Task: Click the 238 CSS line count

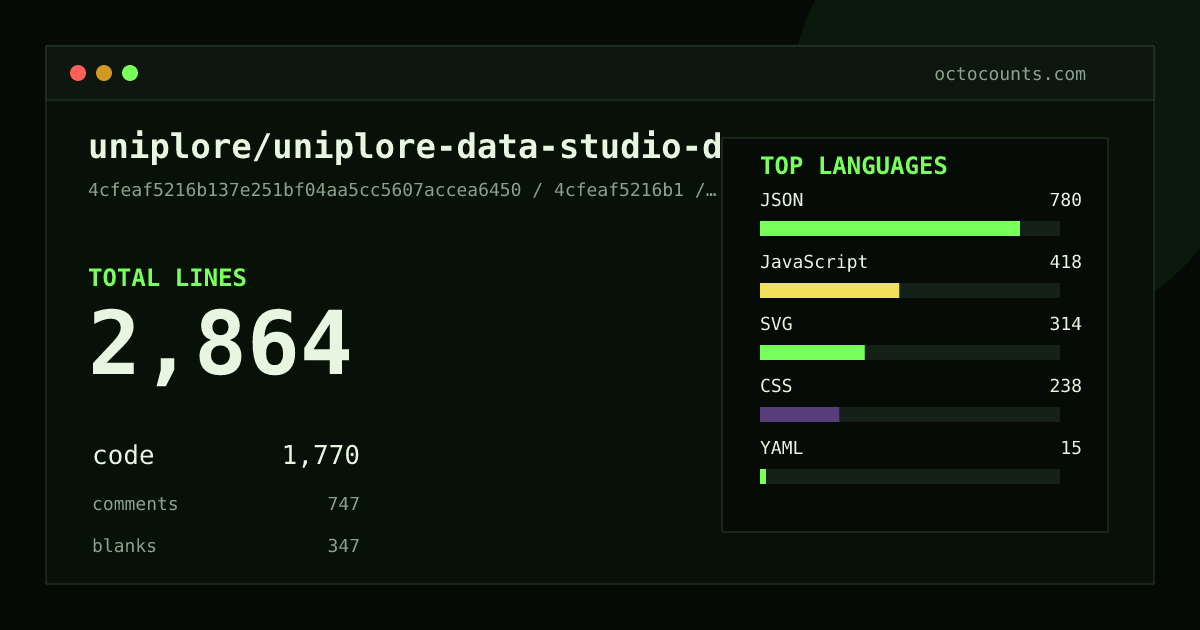Action: (x=1065, y=386)
